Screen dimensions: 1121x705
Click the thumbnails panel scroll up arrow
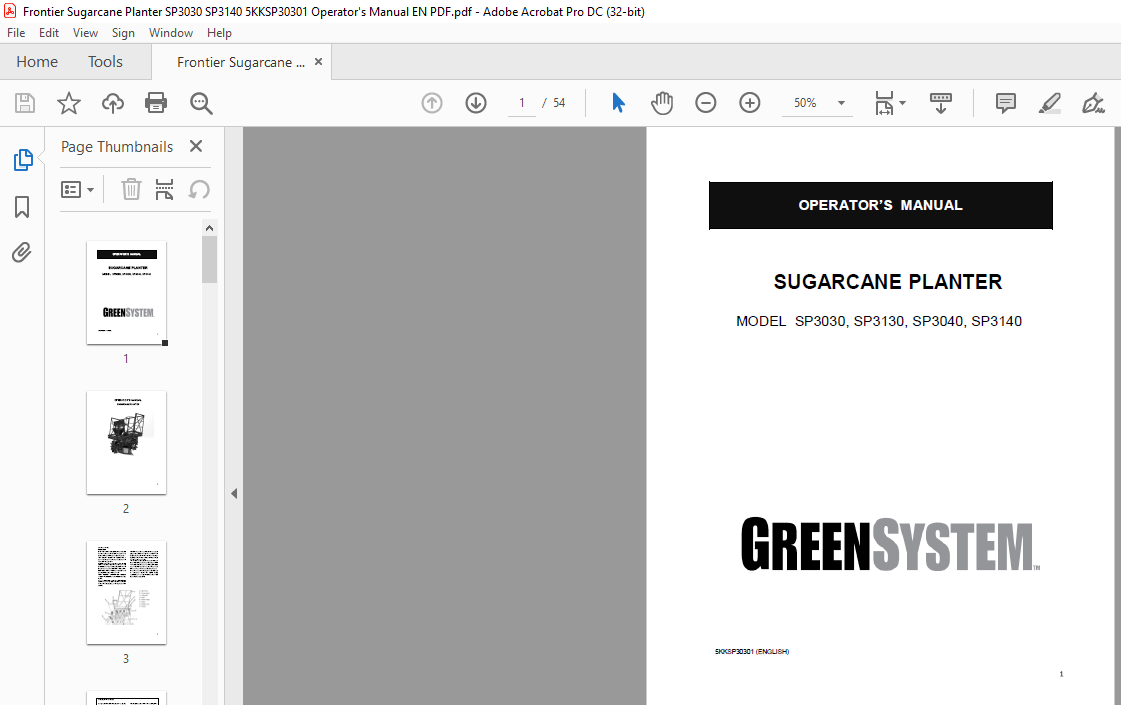click(209, 228)
